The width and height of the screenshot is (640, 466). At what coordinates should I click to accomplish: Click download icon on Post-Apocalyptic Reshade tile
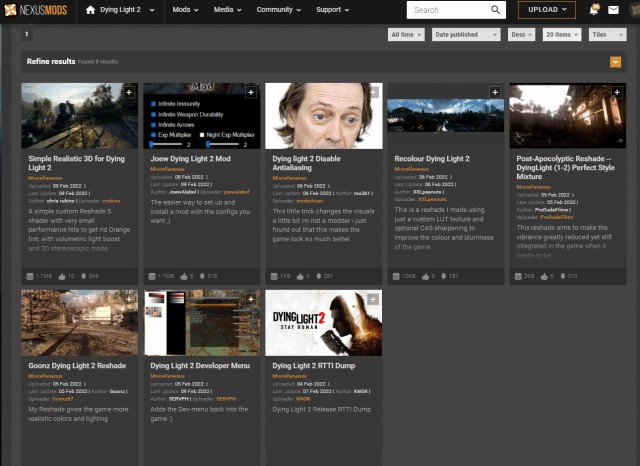point(563,276)
